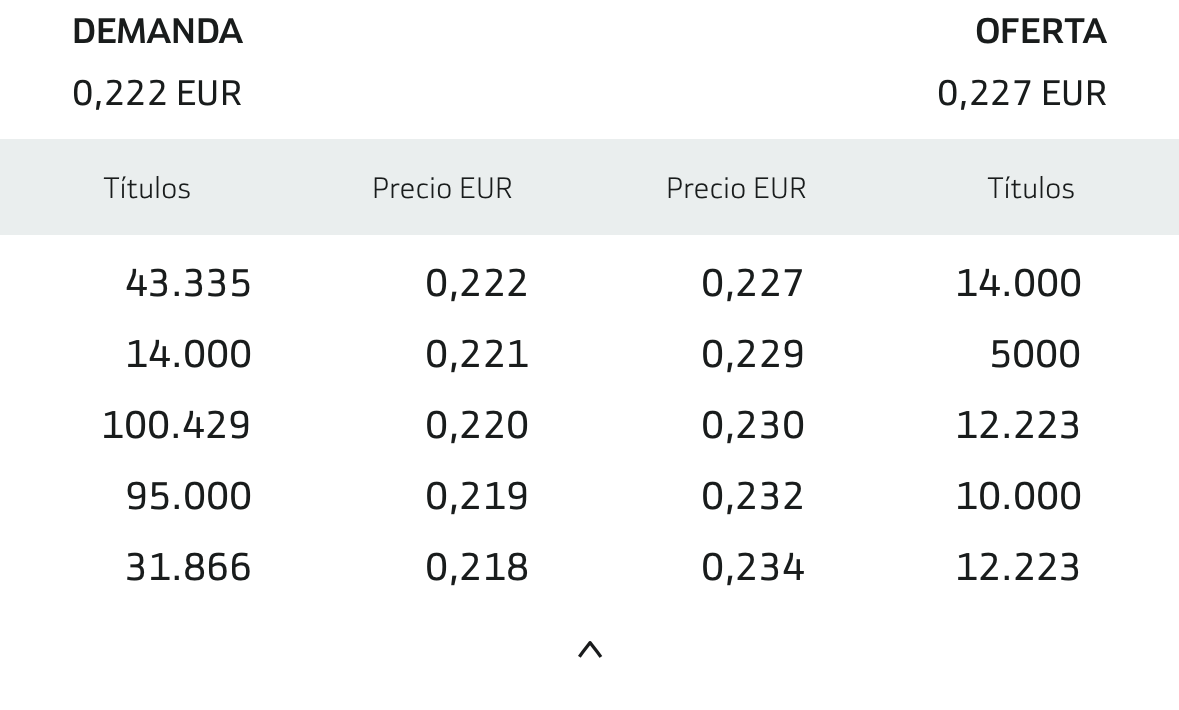Select the 5000 titles ask entry
Screen dimensions: 1179x710
click(1035, 354)
